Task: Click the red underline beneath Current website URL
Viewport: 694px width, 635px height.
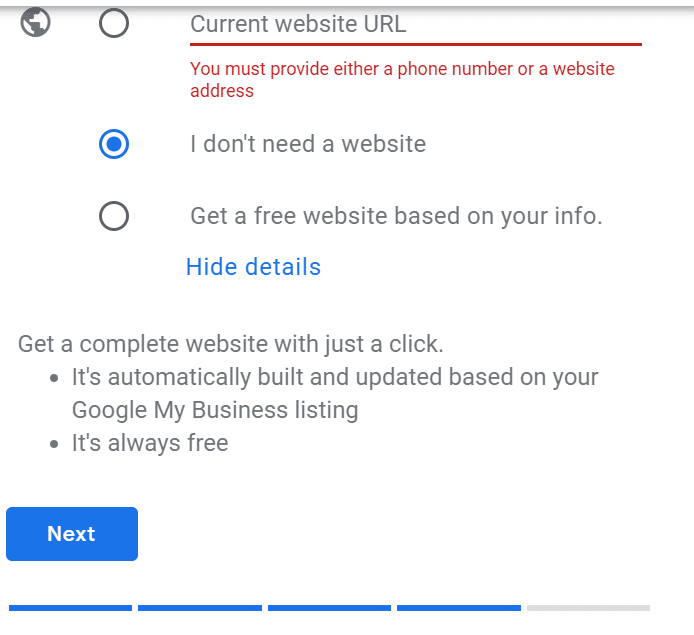Action: tap(416, 44)
